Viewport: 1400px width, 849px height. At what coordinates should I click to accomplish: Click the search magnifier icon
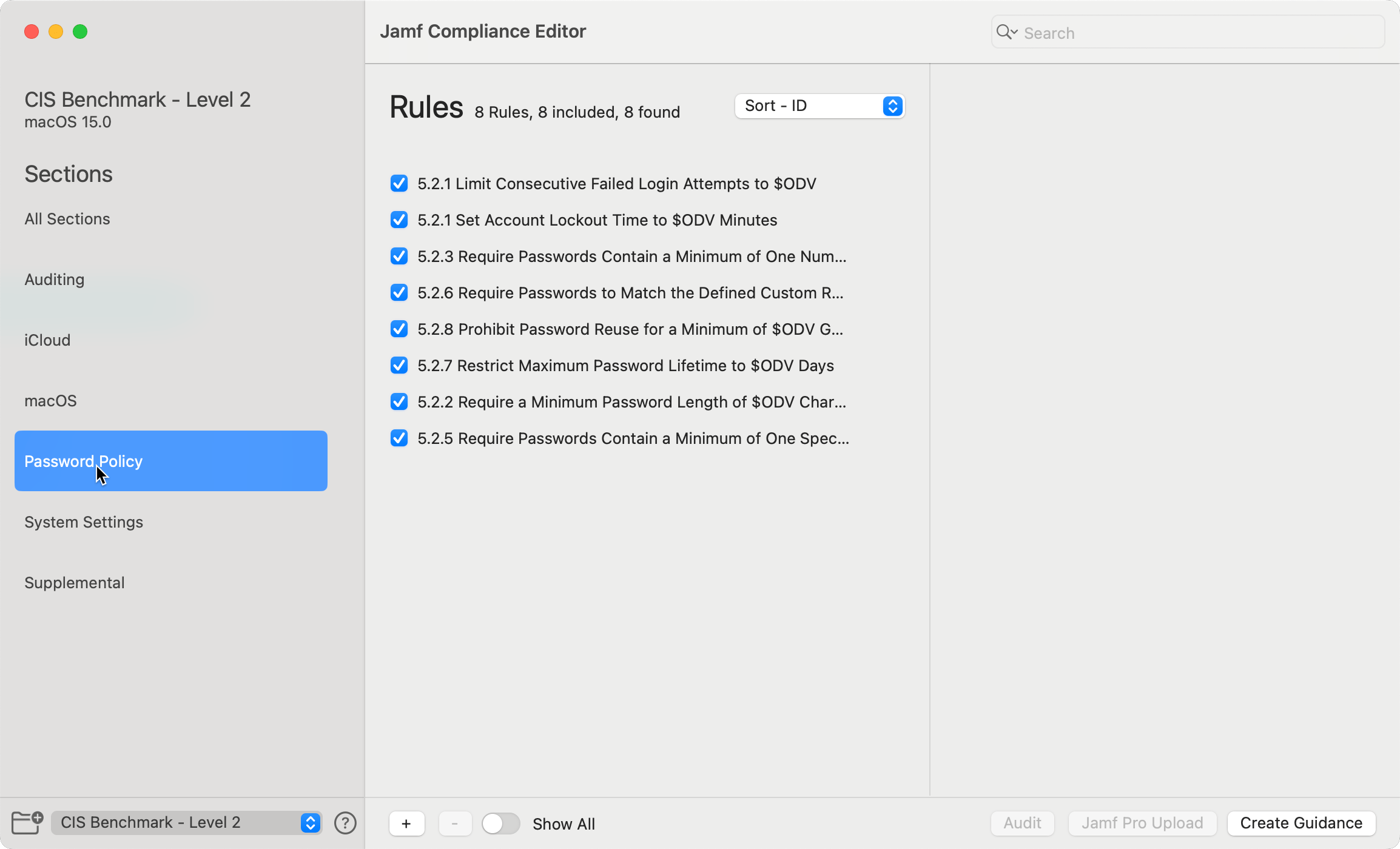coord(1004,32)
